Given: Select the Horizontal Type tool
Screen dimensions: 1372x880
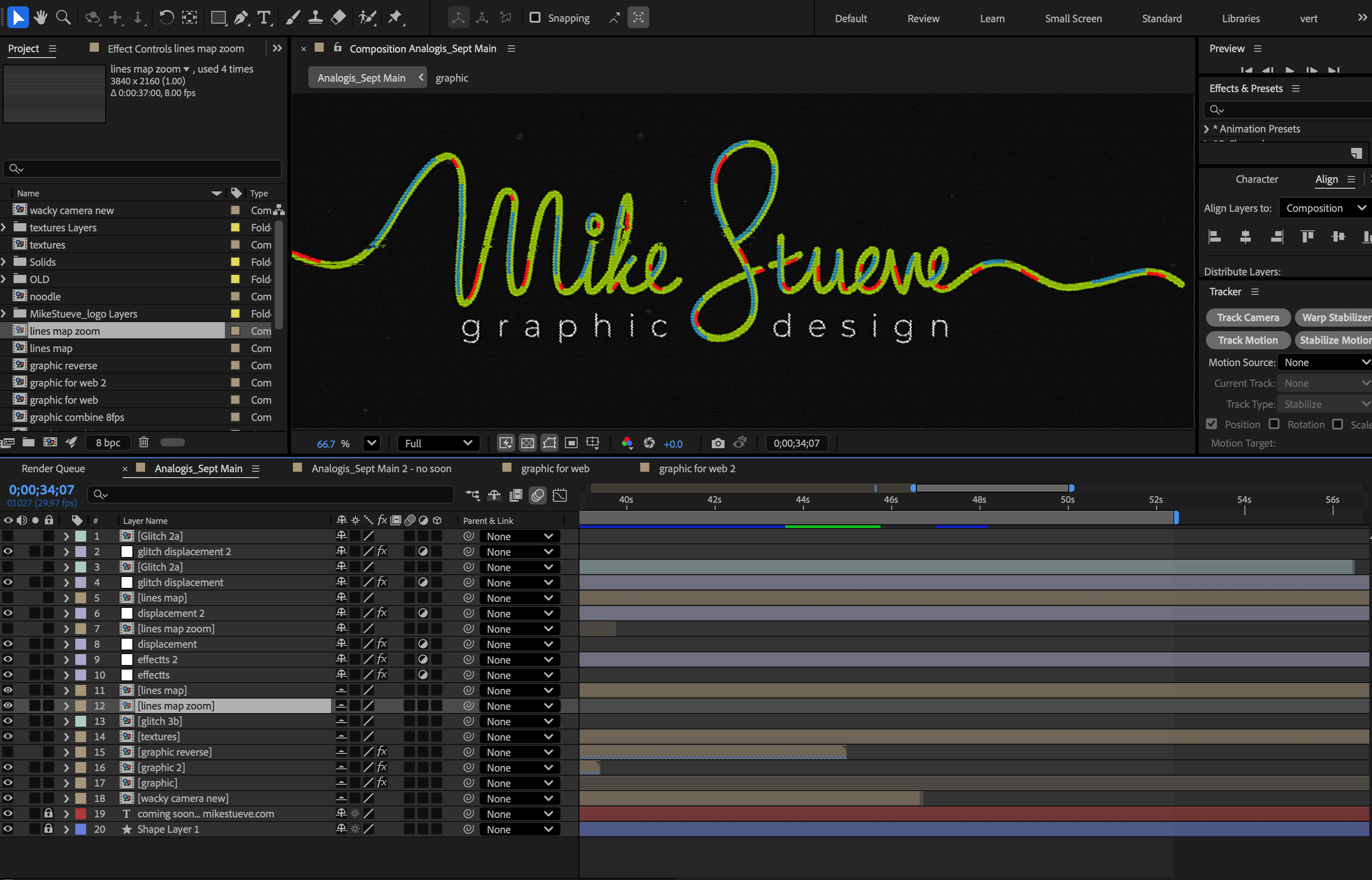Looking at the screenshot, I should tap(264, 18).
